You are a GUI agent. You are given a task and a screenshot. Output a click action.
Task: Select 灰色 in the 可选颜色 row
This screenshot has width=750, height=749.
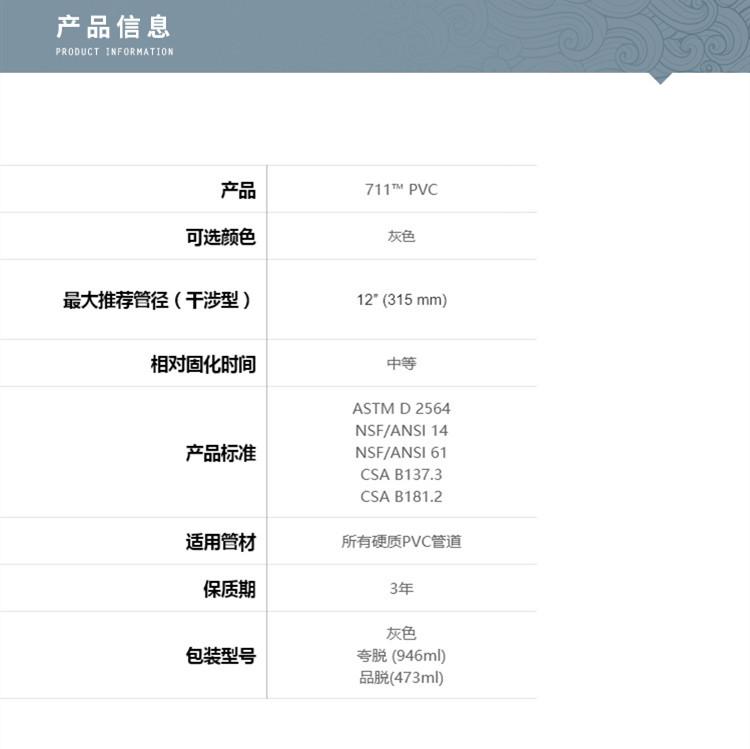[x=401, y=237]
